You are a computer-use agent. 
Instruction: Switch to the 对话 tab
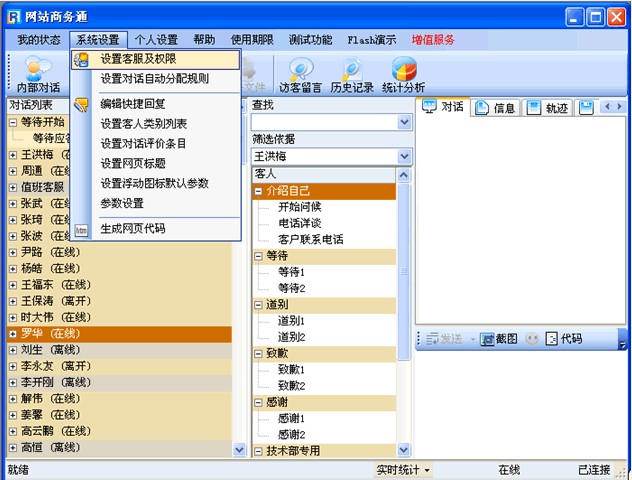[x=443, y=107]
